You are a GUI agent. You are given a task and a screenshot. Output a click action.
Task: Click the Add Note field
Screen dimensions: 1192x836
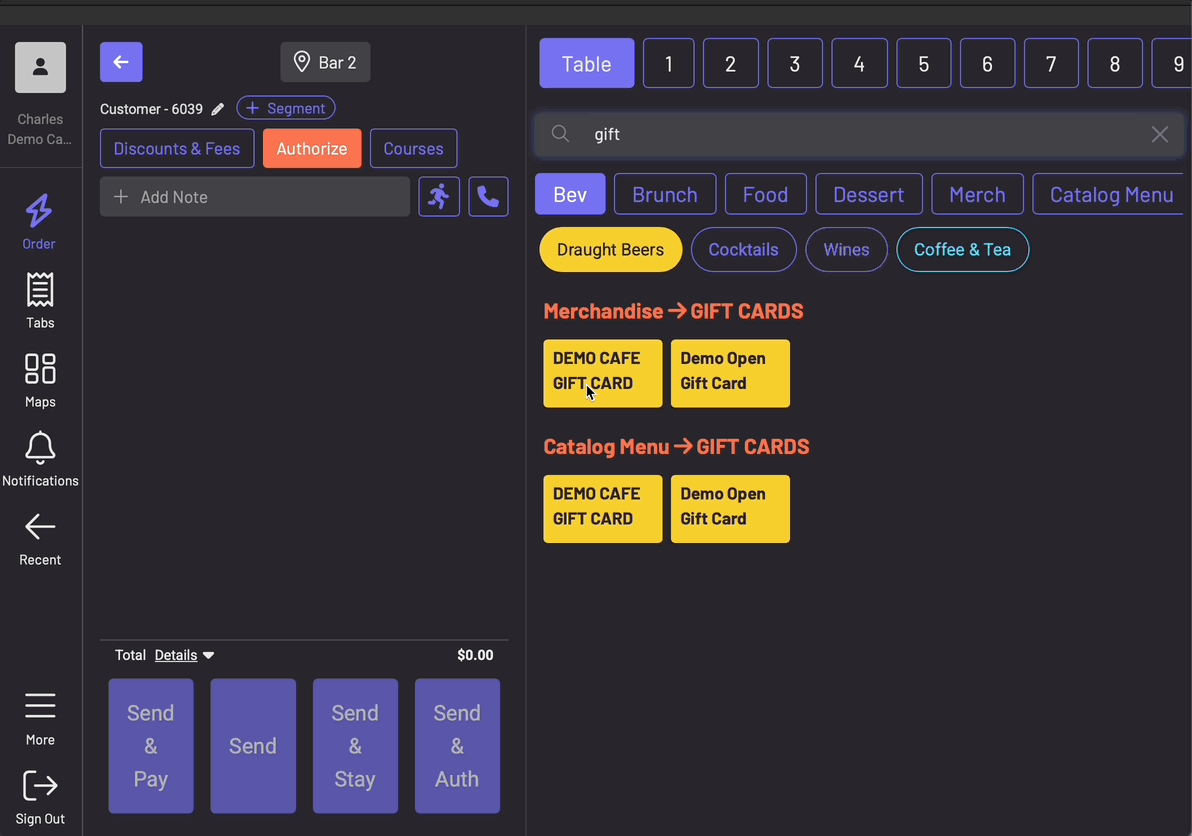[x=255, y=197]
